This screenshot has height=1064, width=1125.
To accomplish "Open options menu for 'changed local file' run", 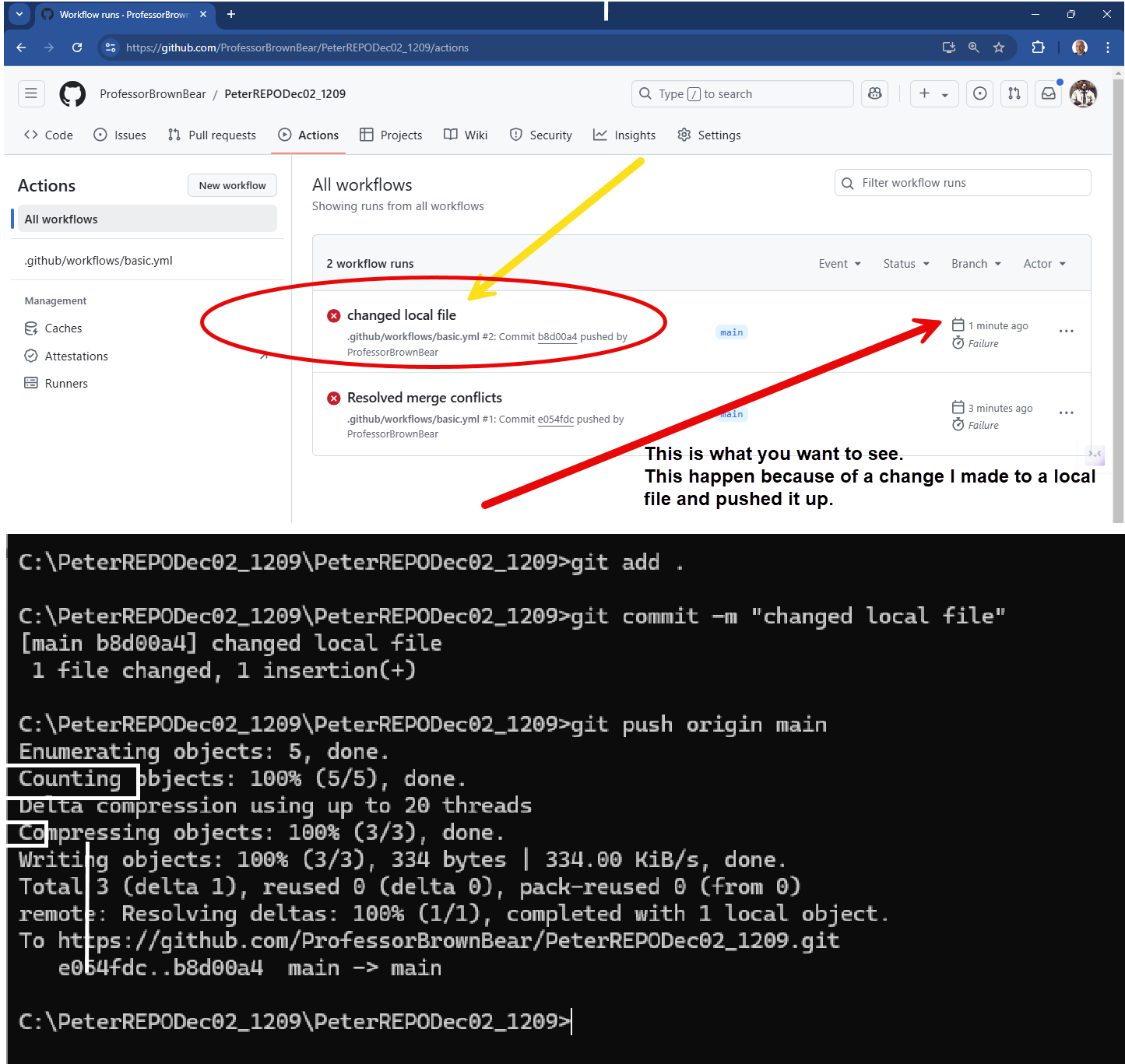I will [x=1067, y=331].
